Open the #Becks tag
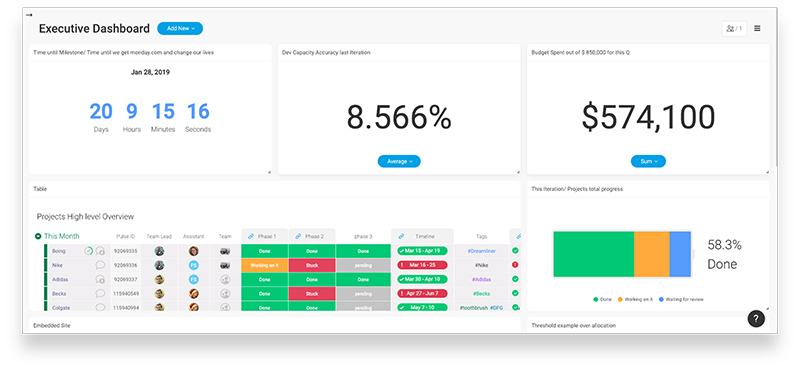 pos(482,293)
